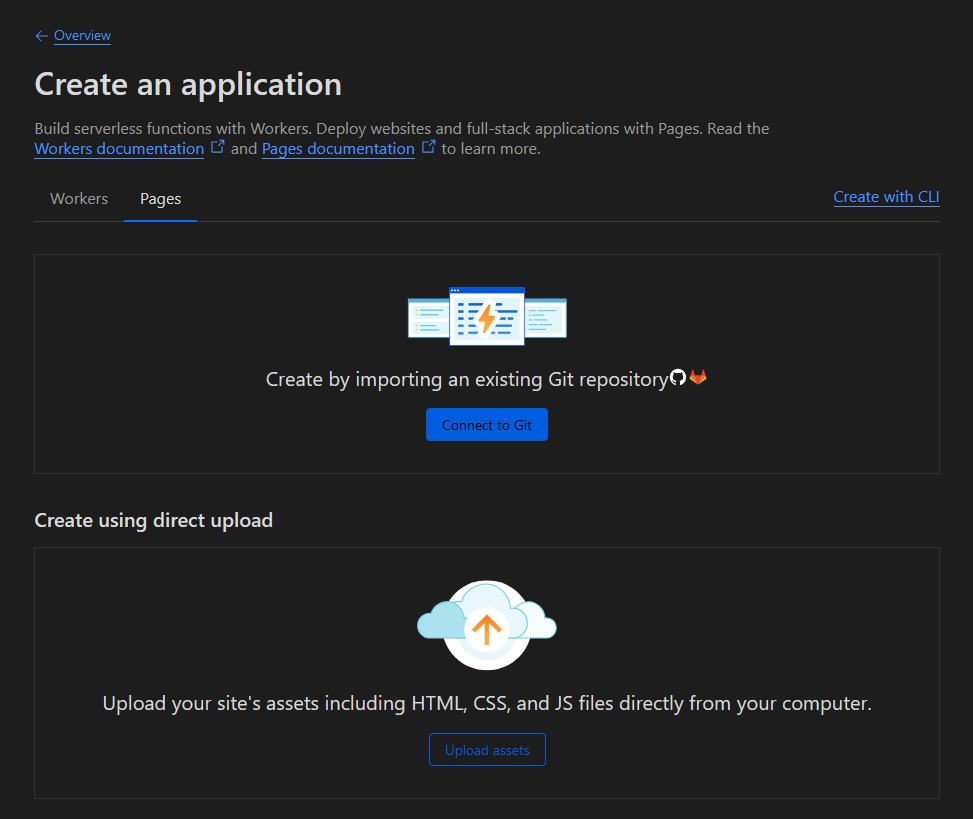Switch to the Workers tab
The width and height of the screenshot is (973, 819).
pos(78,198)
